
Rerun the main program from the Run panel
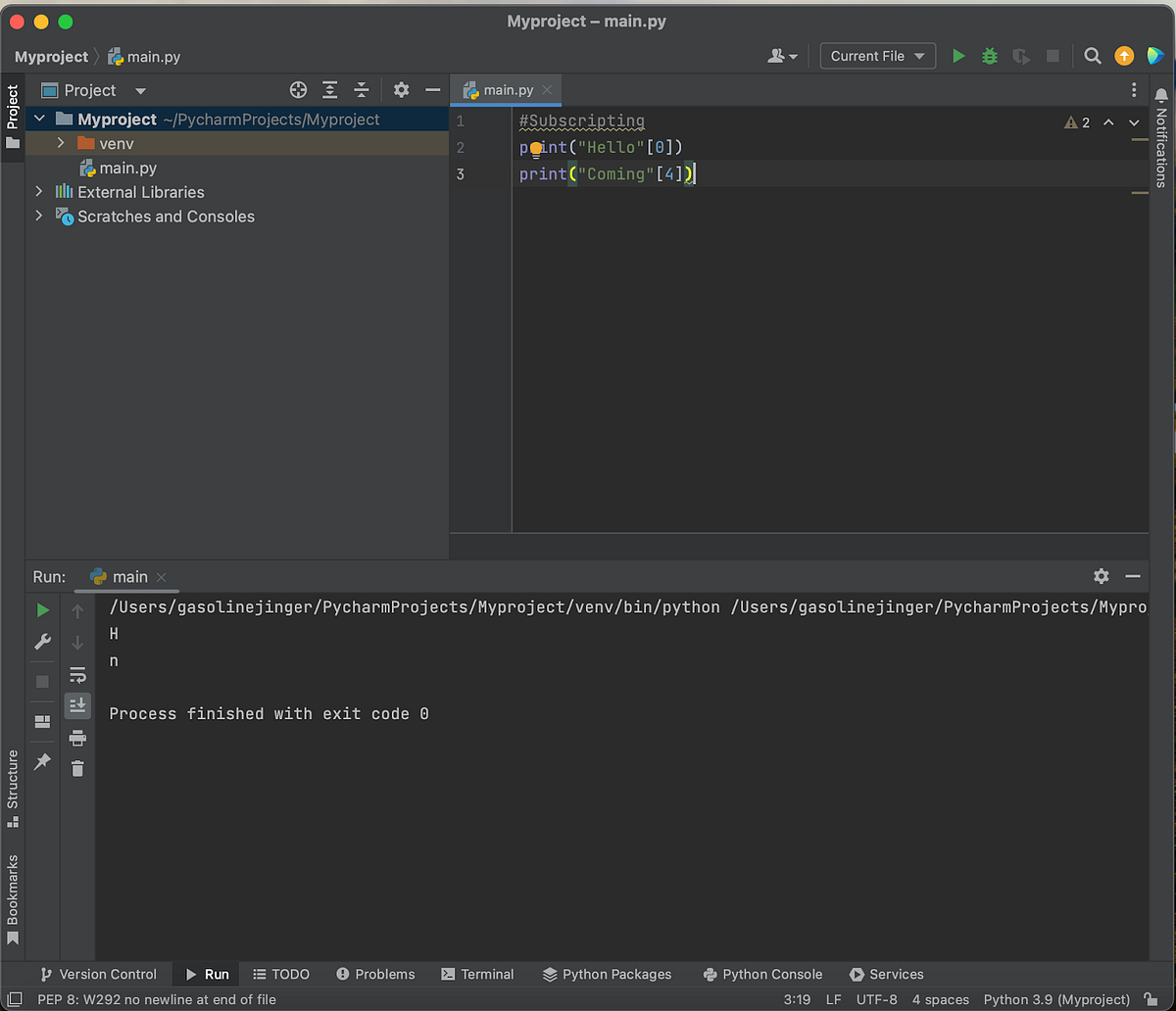42,609
